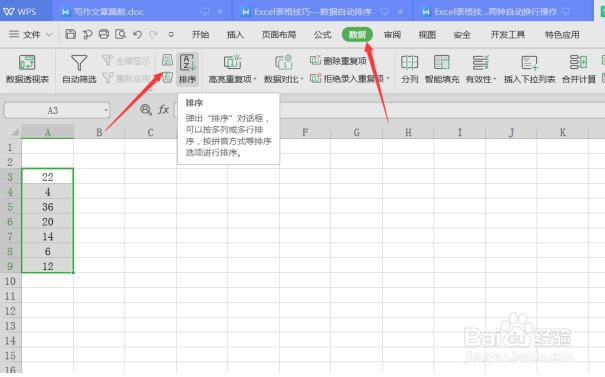
Task: Click 删除重复项 remove duplicates
Action: click(x=338, y=61)
